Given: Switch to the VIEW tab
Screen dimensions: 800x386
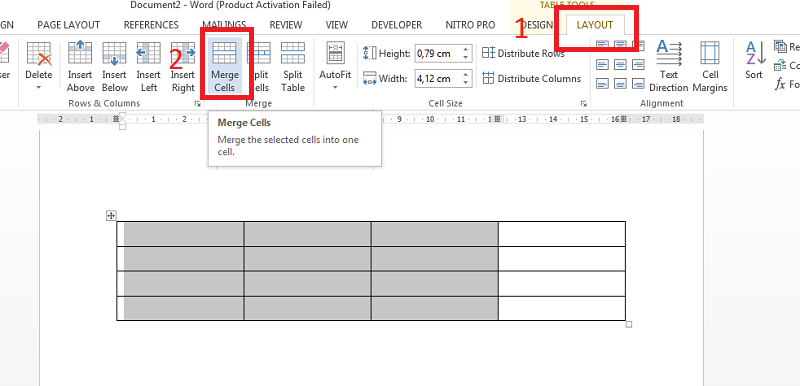Looking at the screenshot, I should pos(336,25).
